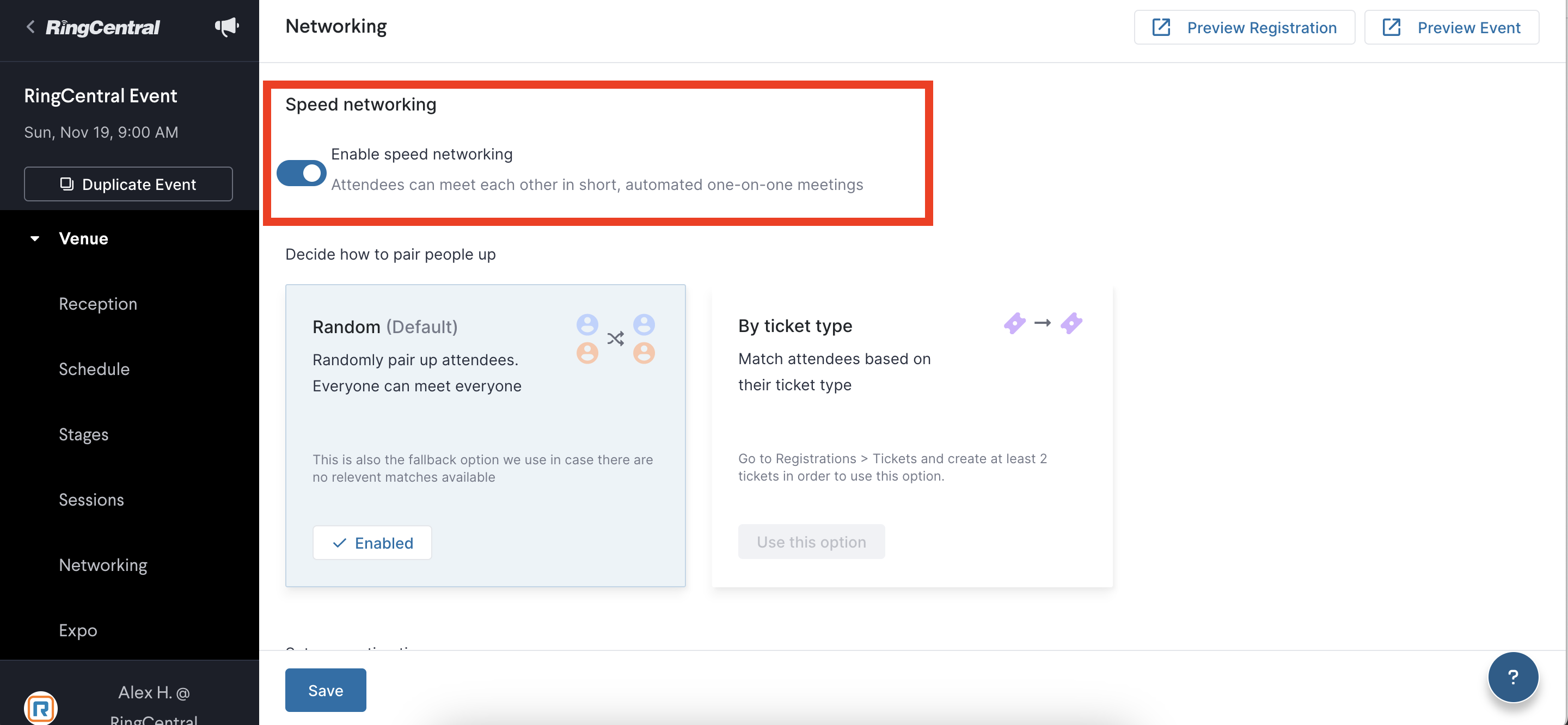
Task: Select the By ticket type card
Action: [912, 436]
